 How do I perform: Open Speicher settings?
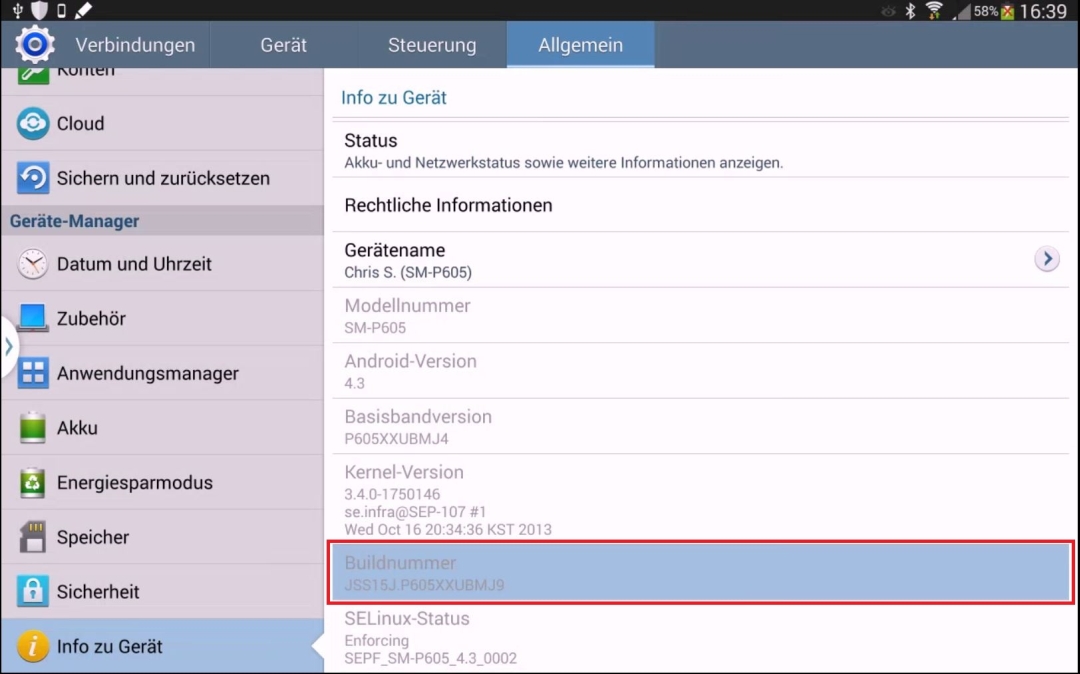163,536
